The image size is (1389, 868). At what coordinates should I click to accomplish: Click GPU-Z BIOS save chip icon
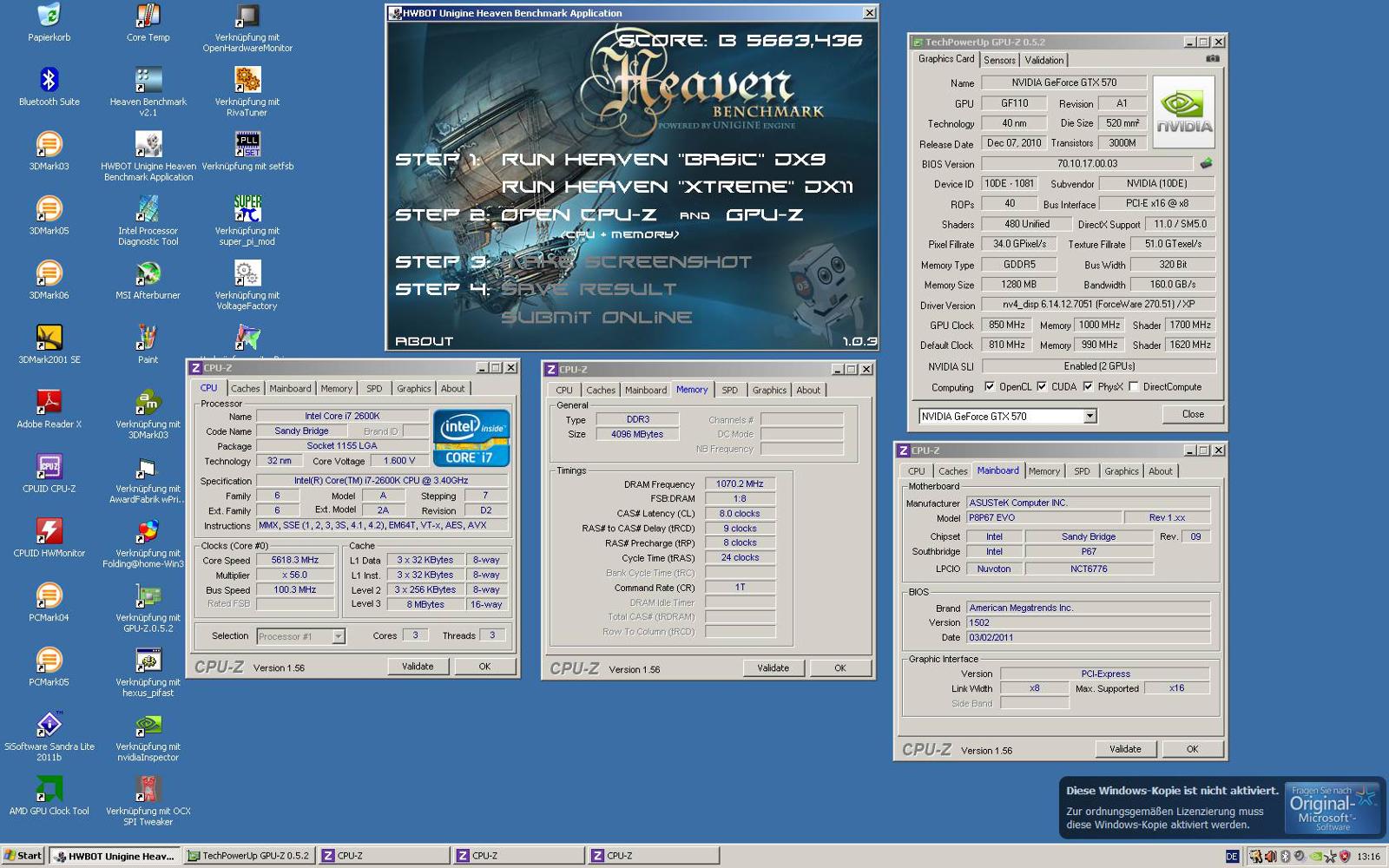click(x=1206, y=163)
